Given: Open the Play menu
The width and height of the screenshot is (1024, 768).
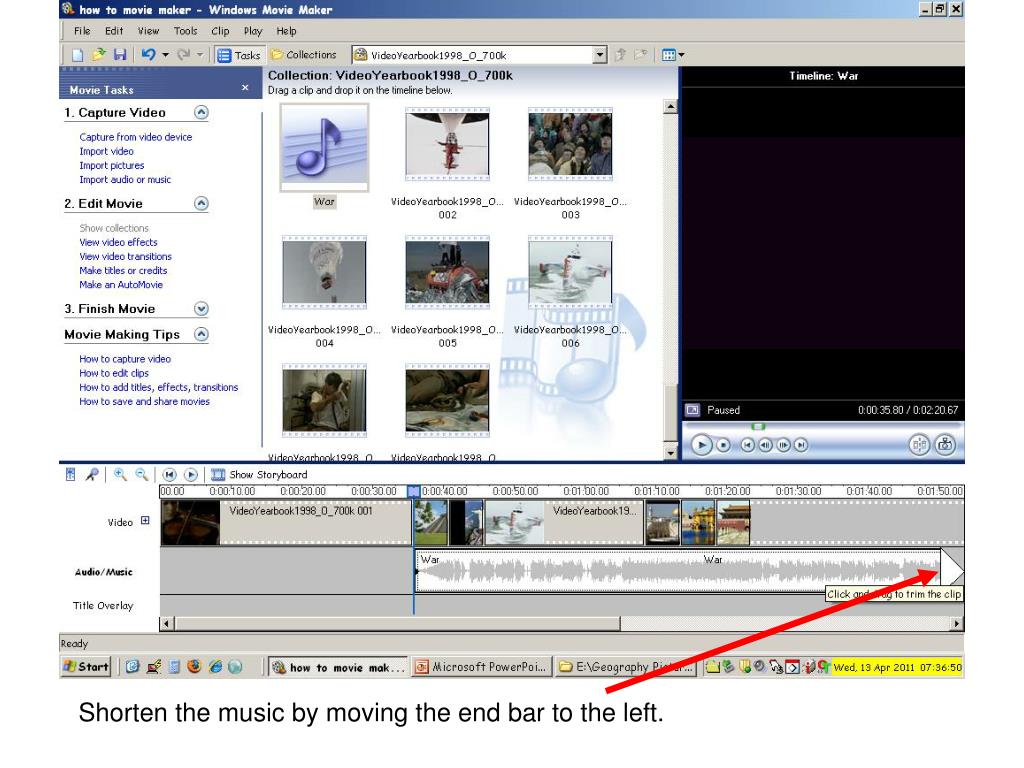Looking at the screenshot, I should [x=253, y=31].
